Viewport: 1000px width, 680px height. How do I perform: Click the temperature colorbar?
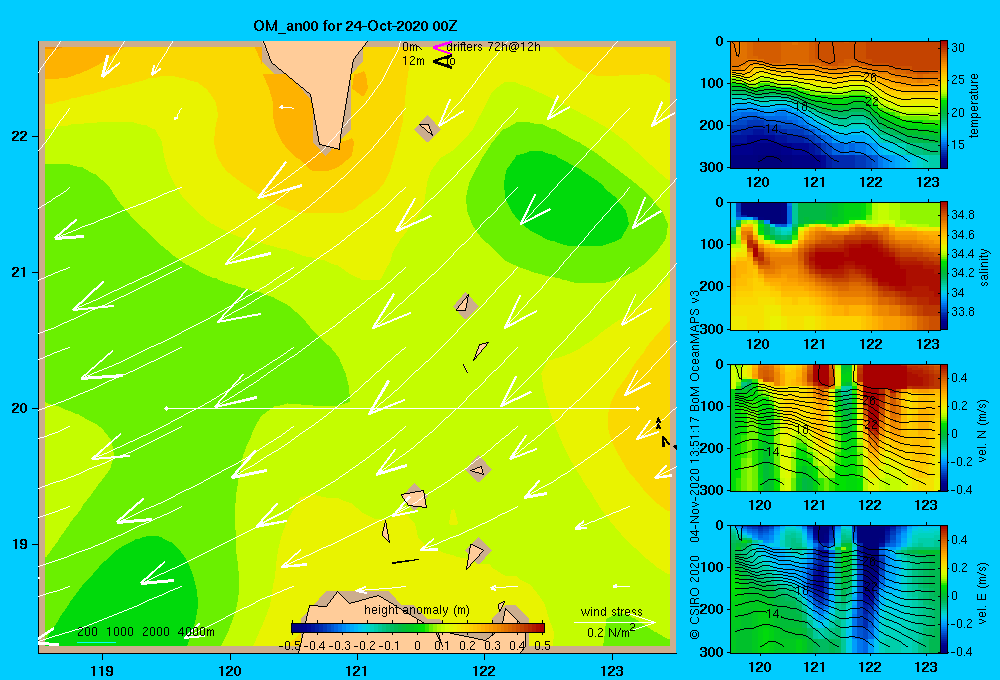tap(943, 104)
